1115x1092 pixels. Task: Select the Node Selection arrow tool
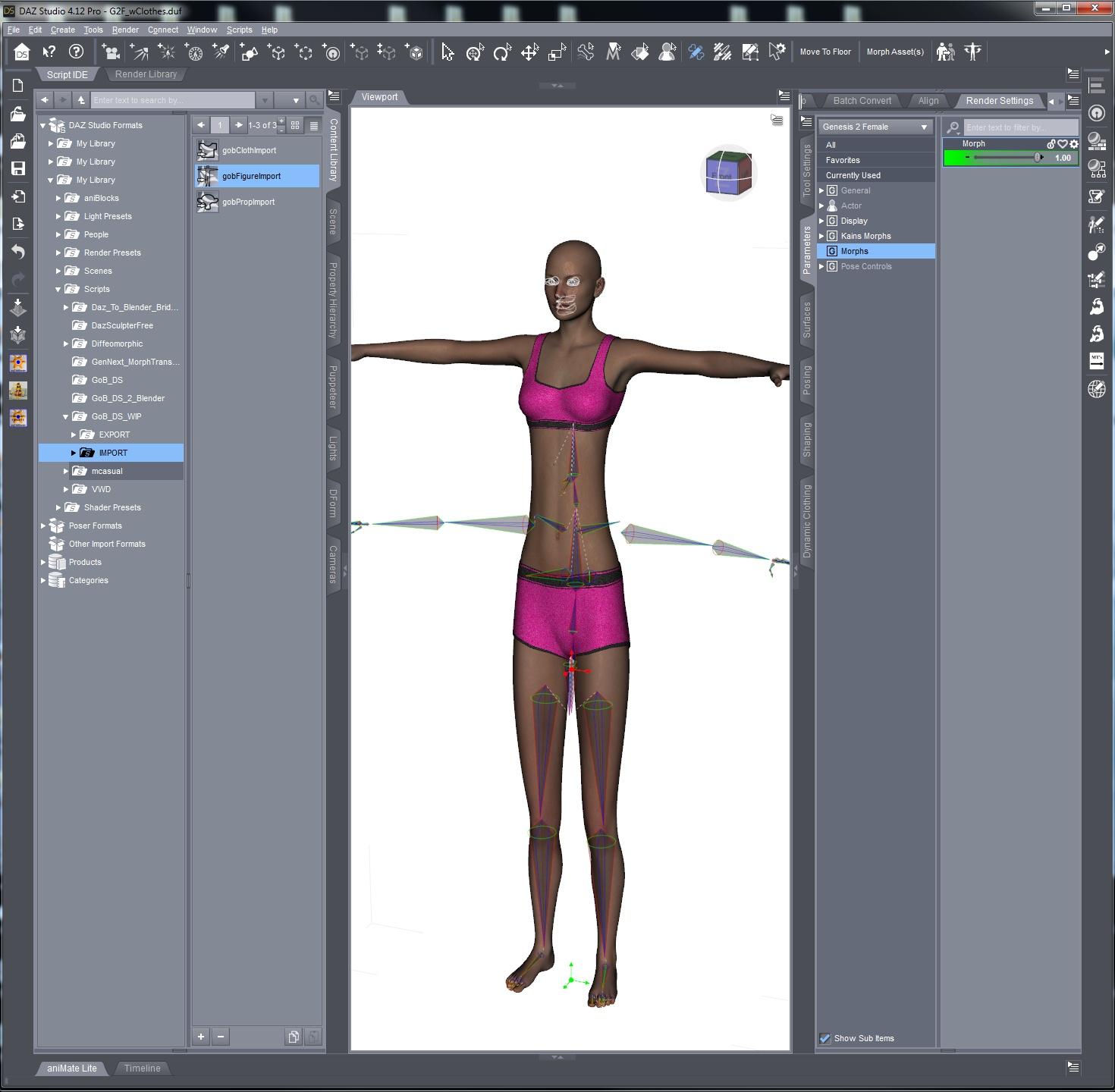point(448,52)
